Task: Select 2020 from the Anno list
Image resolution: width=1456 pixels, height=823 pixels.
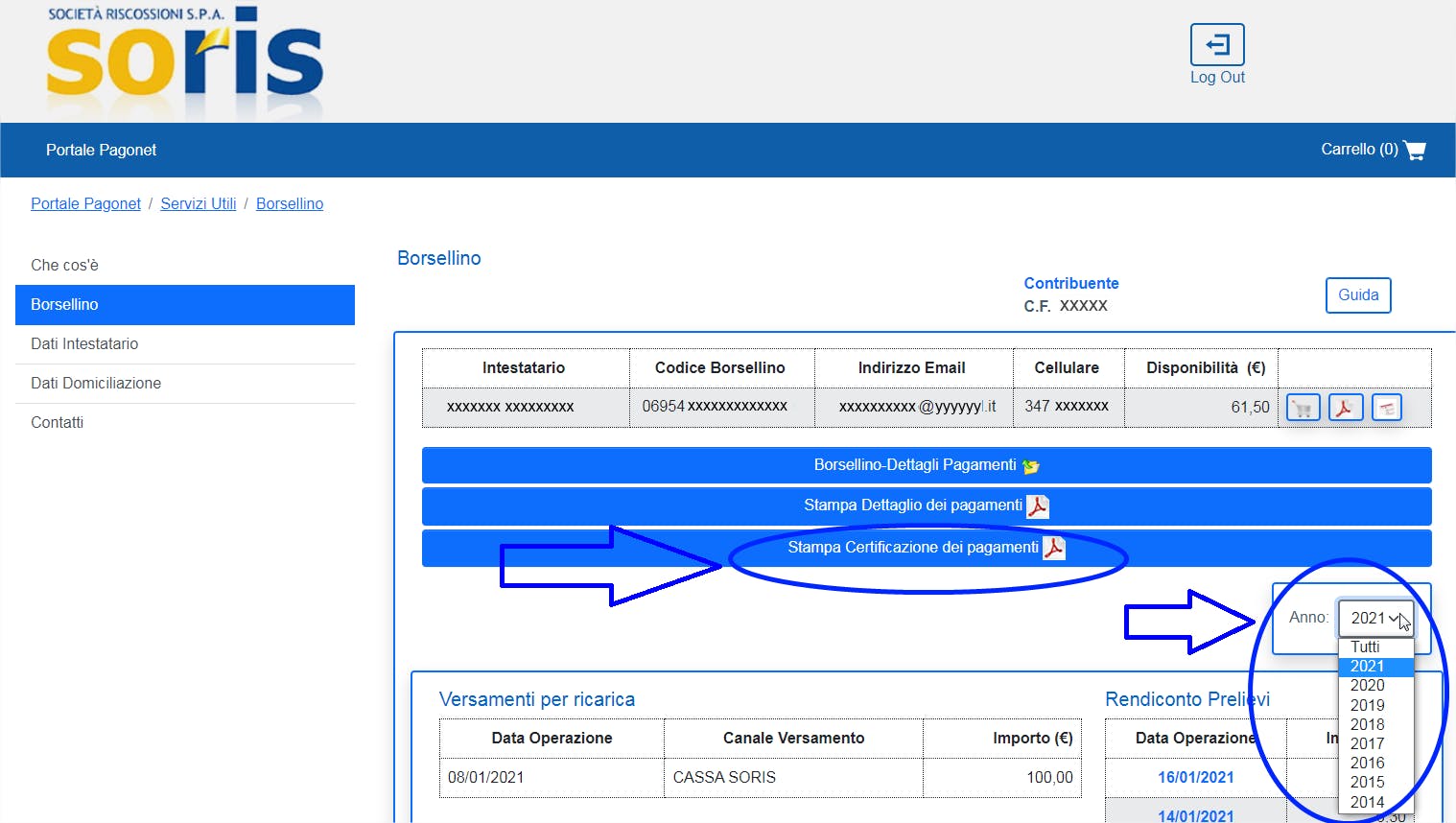Action: pos(1367,686)
